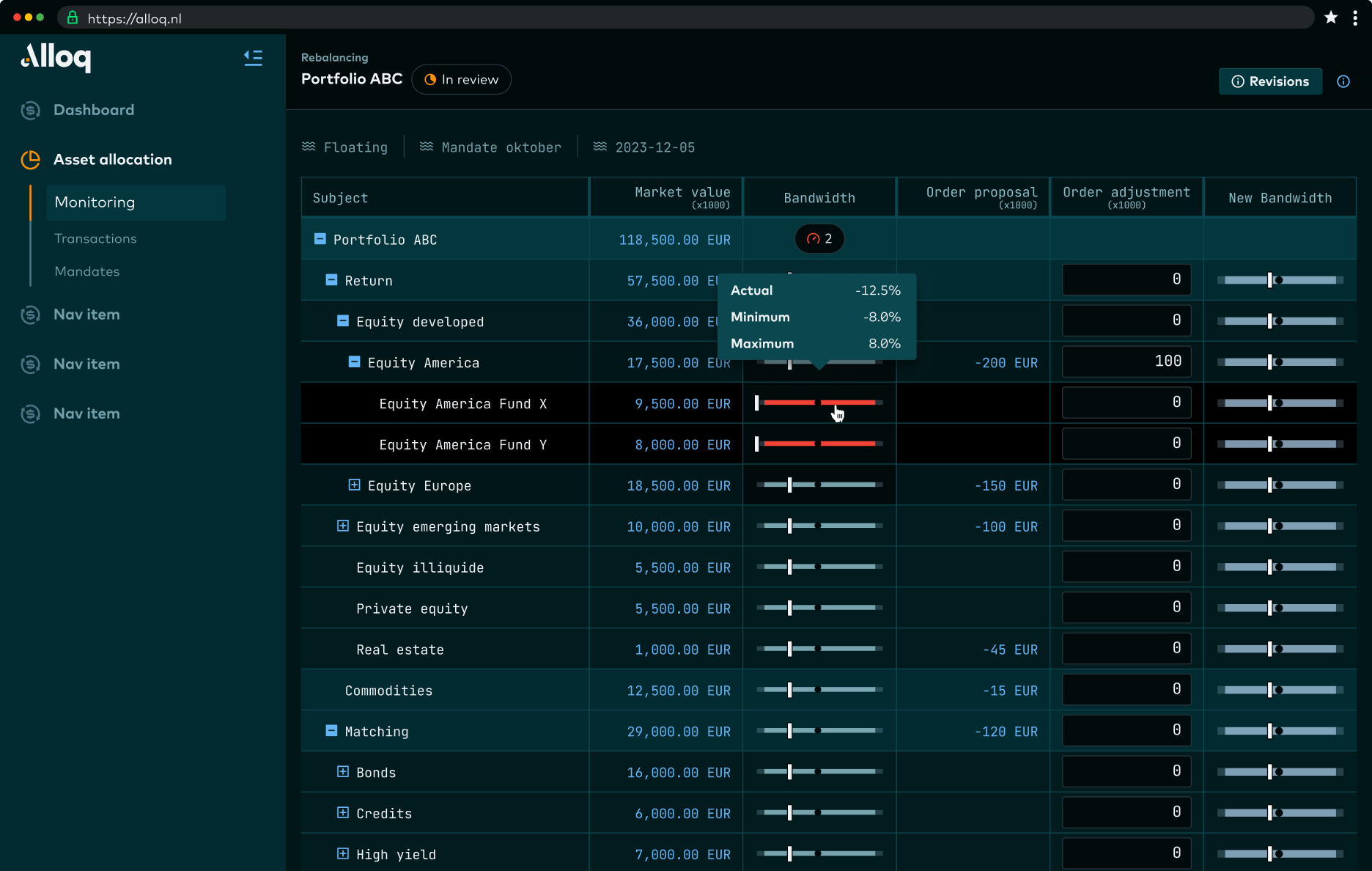The image size is (1372, 871).
Task: Click Equity America Fund X bandwidth bar
Action: pos(819,403)
